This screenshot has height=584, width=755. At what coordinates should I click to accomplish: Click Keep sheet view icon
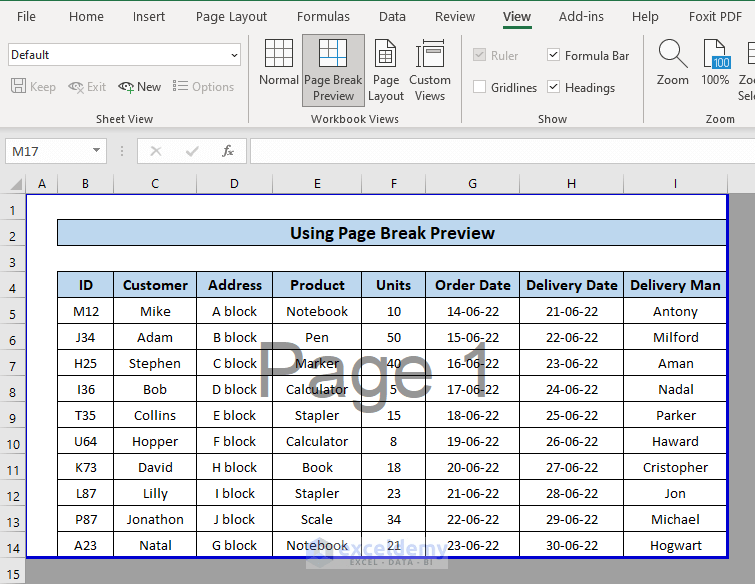tap(18, 87)
